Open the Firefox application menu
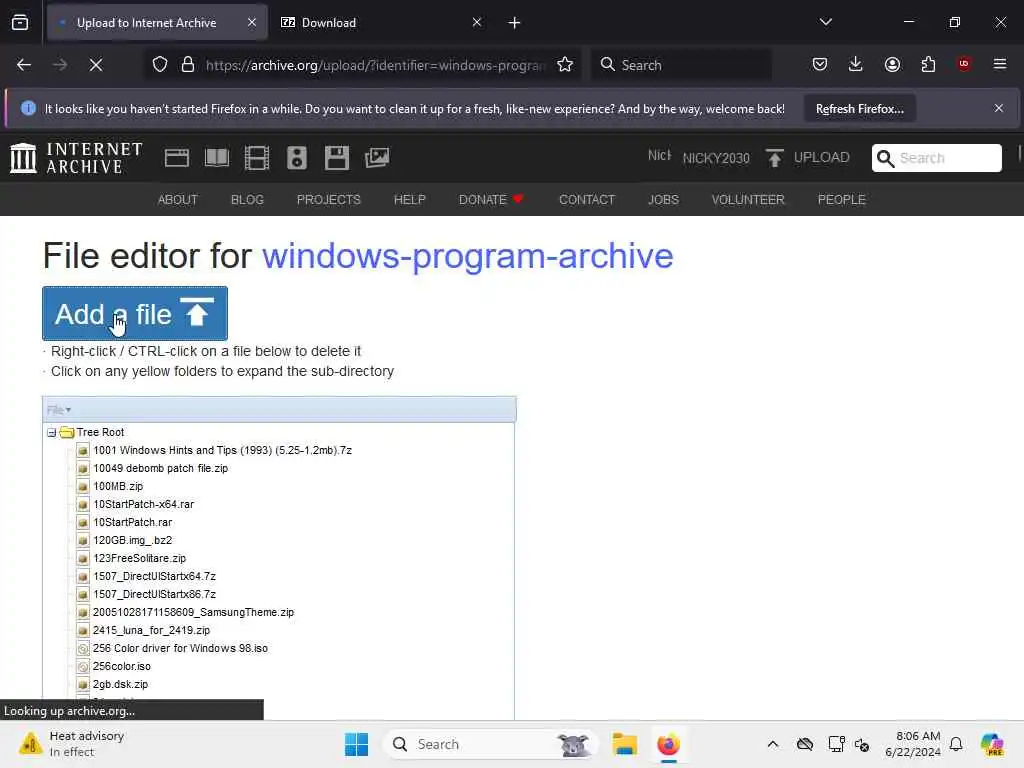Viewport: 1024px width, 768px height. click(x=1000, y=64)
